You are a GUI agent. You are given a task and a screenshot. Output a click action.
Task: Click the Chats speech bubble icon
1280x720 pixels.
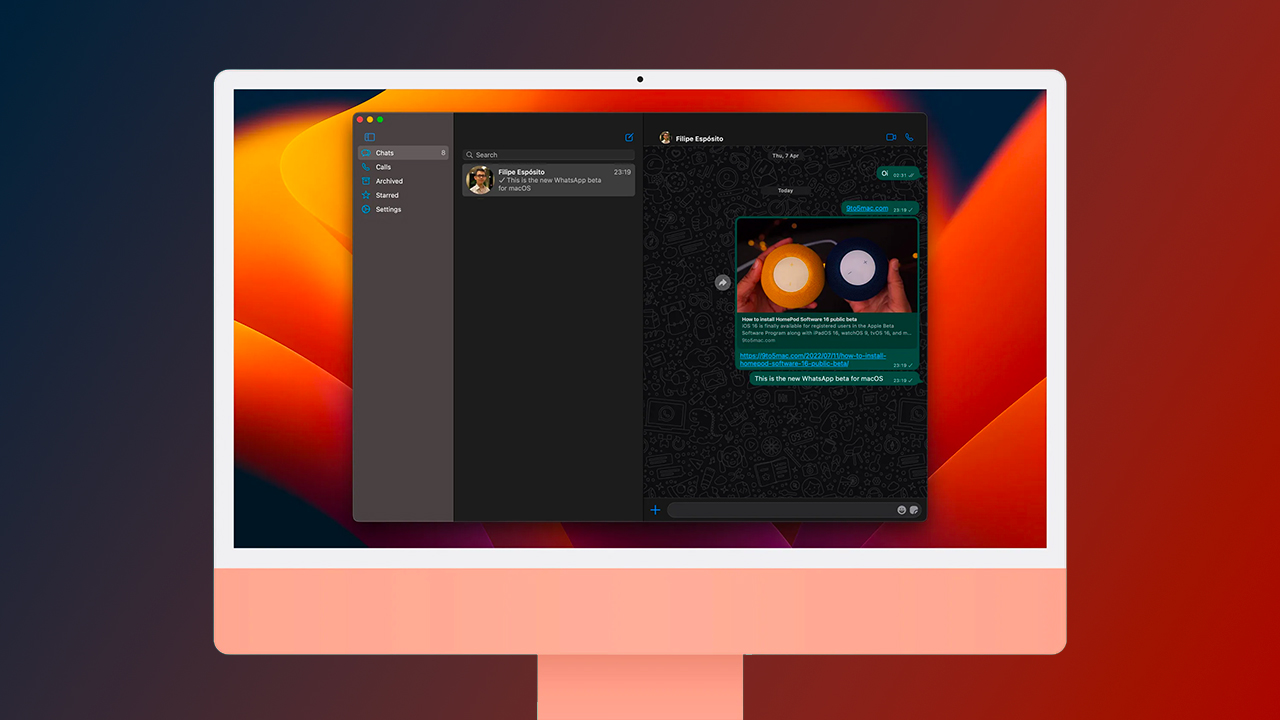click(x=366, y=153)
